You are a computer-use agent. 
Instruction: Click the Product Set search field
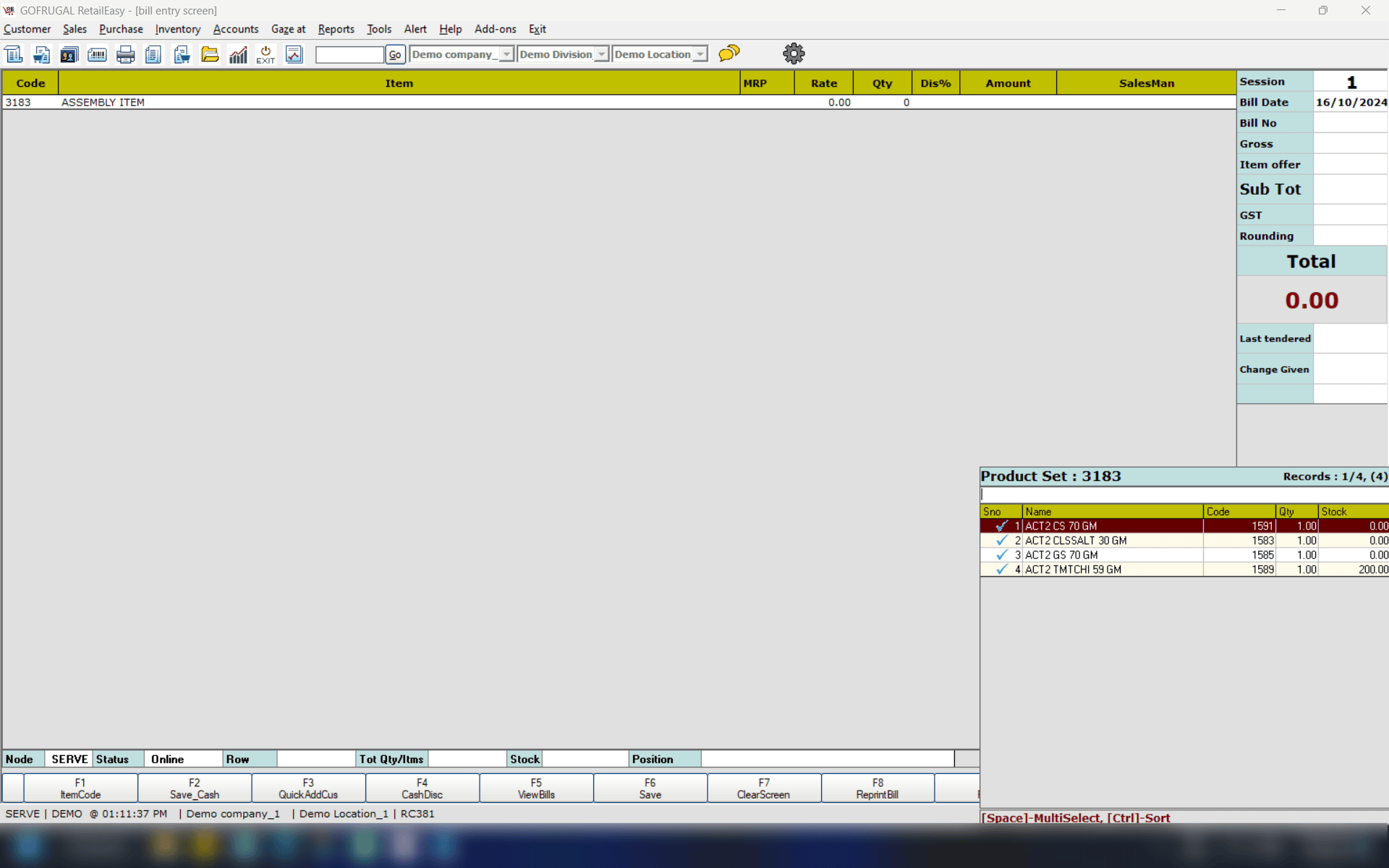pos(1184,495)
